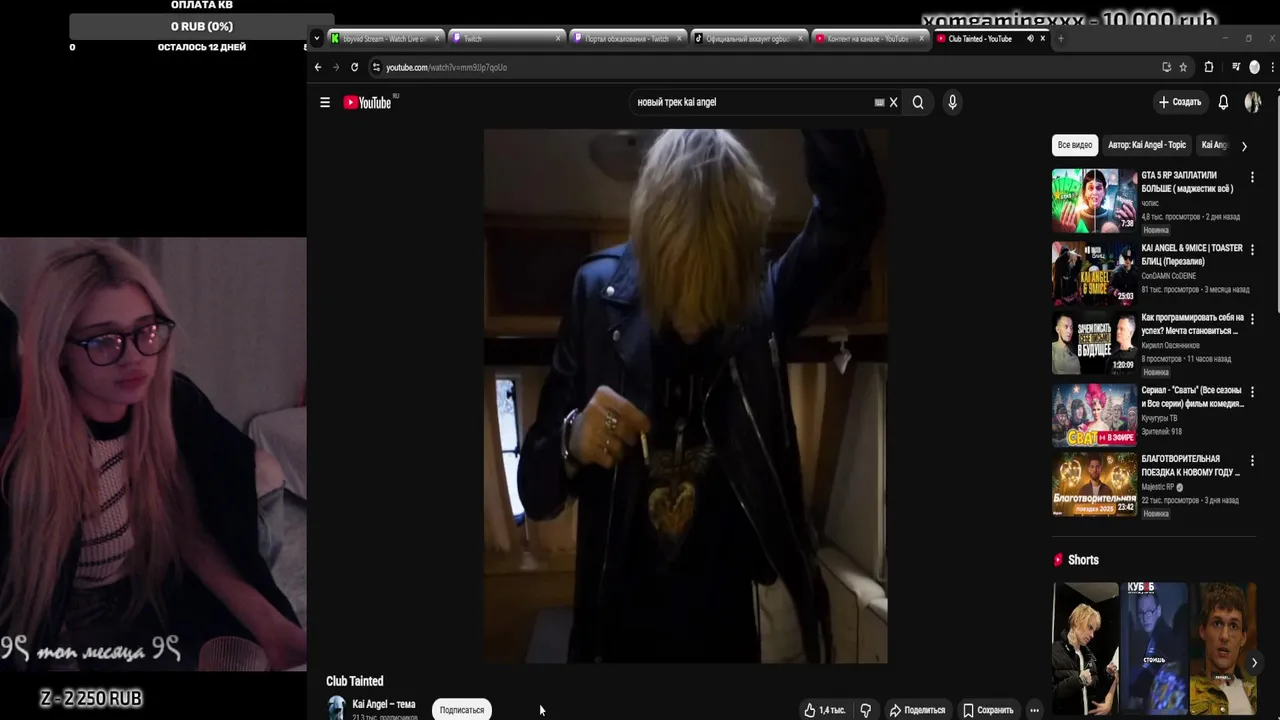Open the YouTube hamburger guide menu

coord(325,102)
